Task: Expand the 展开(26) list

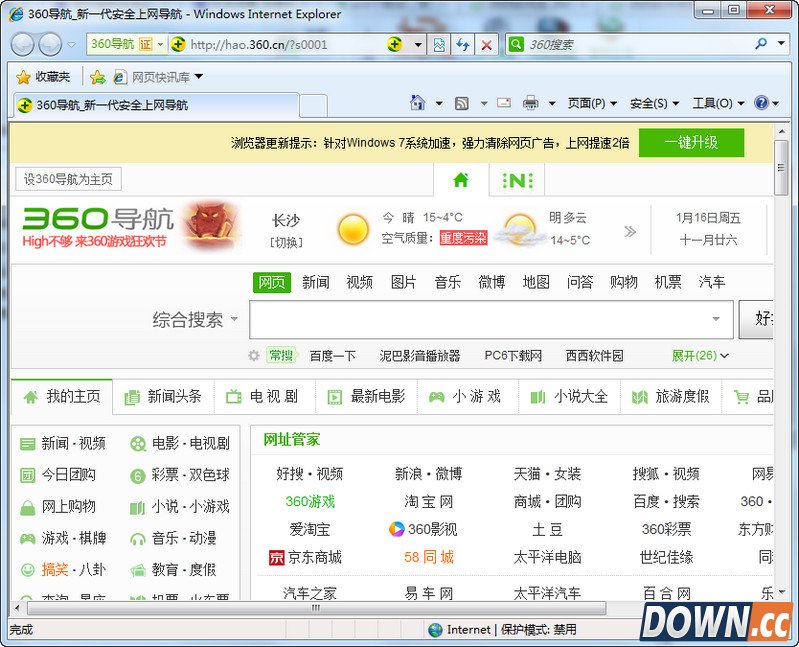Action: click(x=700, y=356)
